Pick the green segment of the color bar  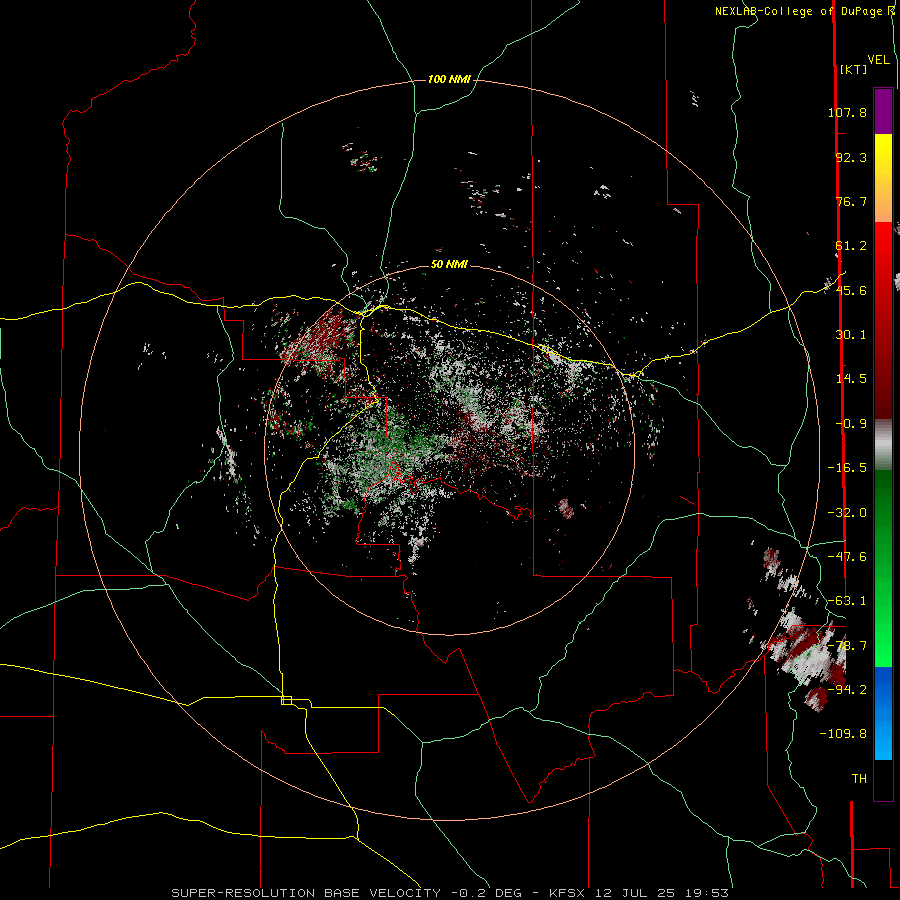tap(883, 568)
